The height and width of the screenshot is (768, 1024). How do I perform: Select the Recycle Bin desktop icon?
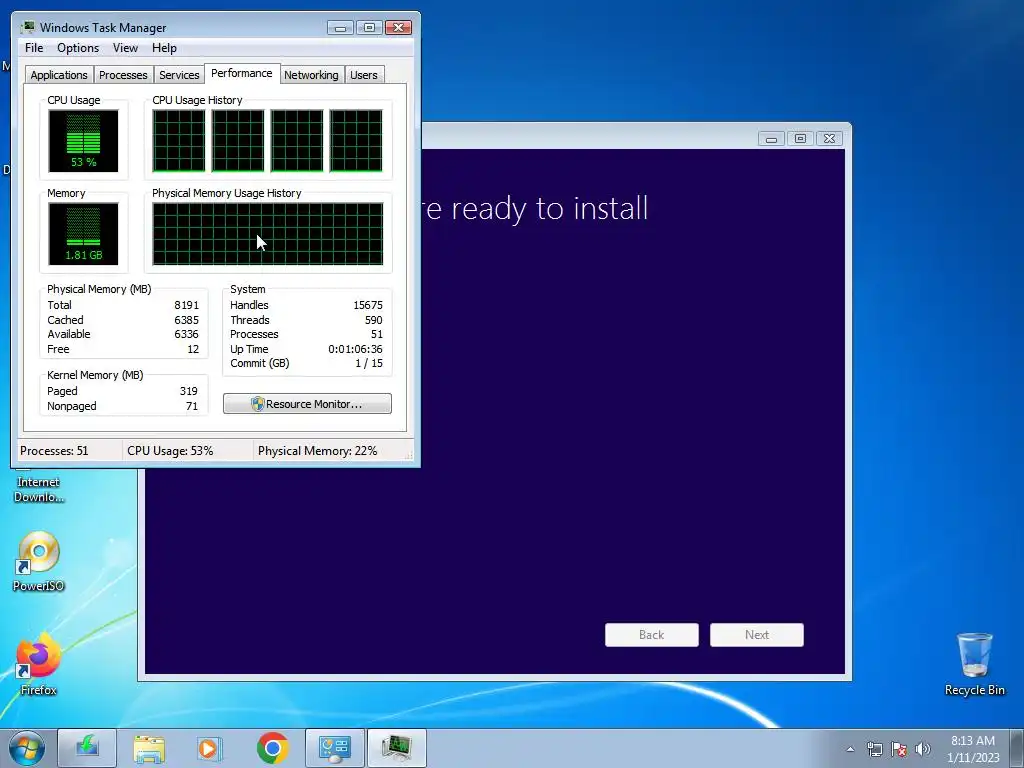pos(974,664)
